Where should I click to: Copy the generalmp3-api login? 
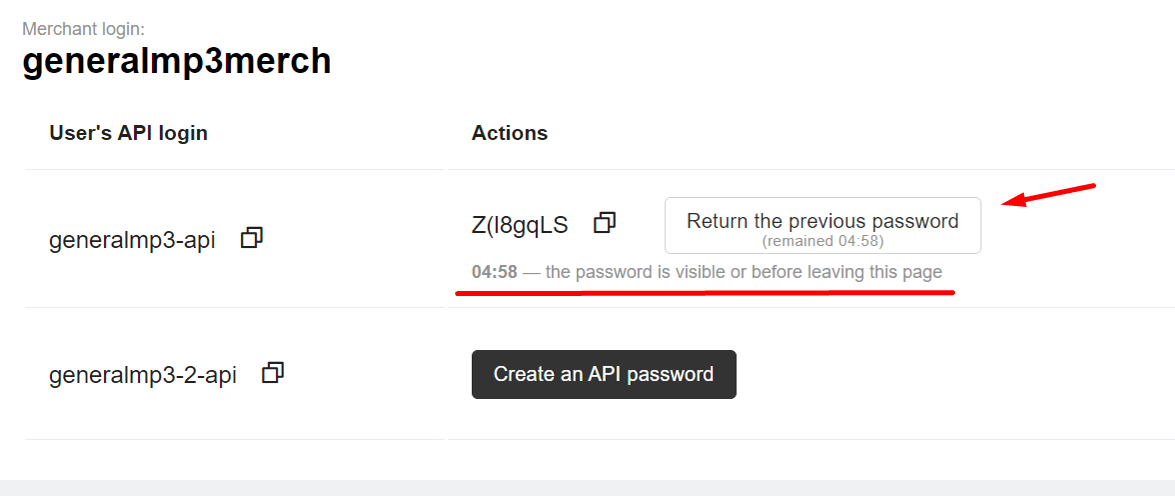[x=252, y=238]
